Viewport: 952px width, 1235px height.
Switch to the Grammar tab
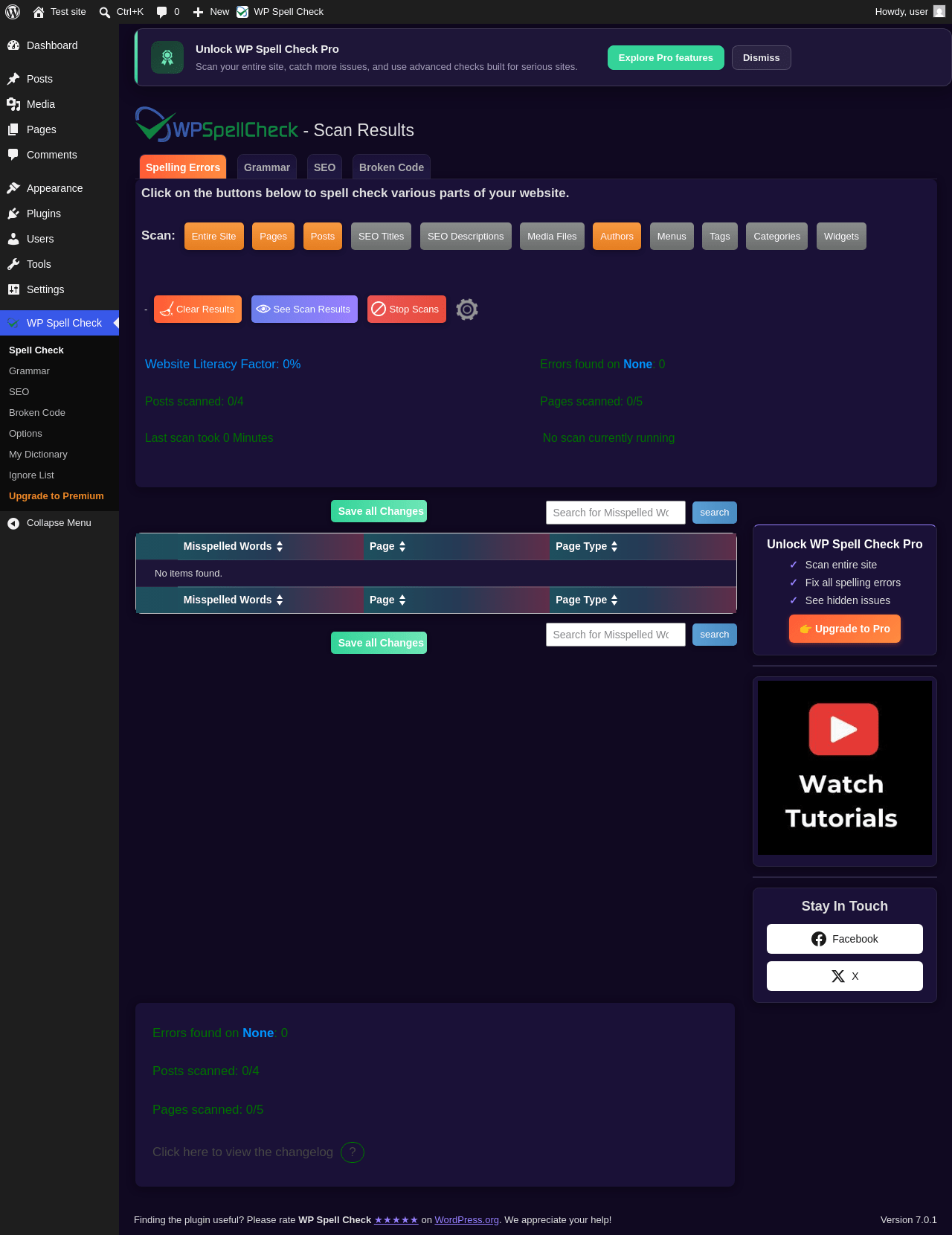267,167
